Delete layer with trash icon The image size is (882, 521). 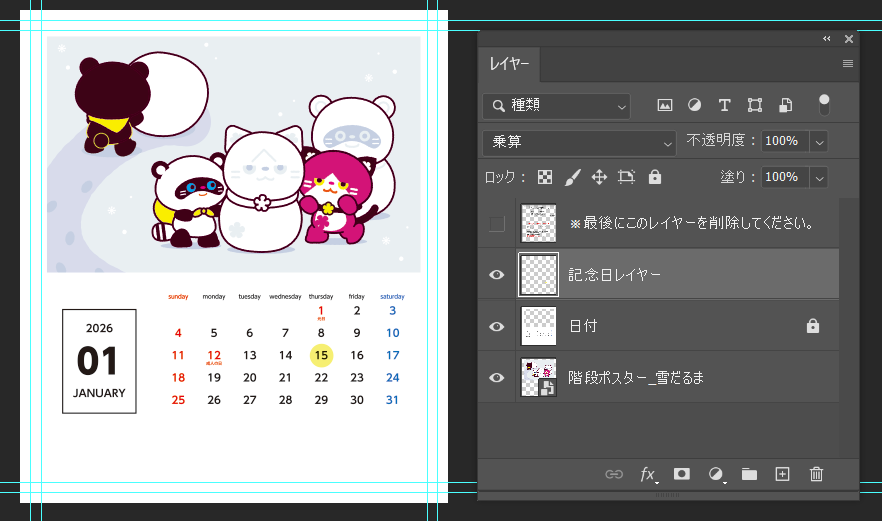(x=816, y=474)
